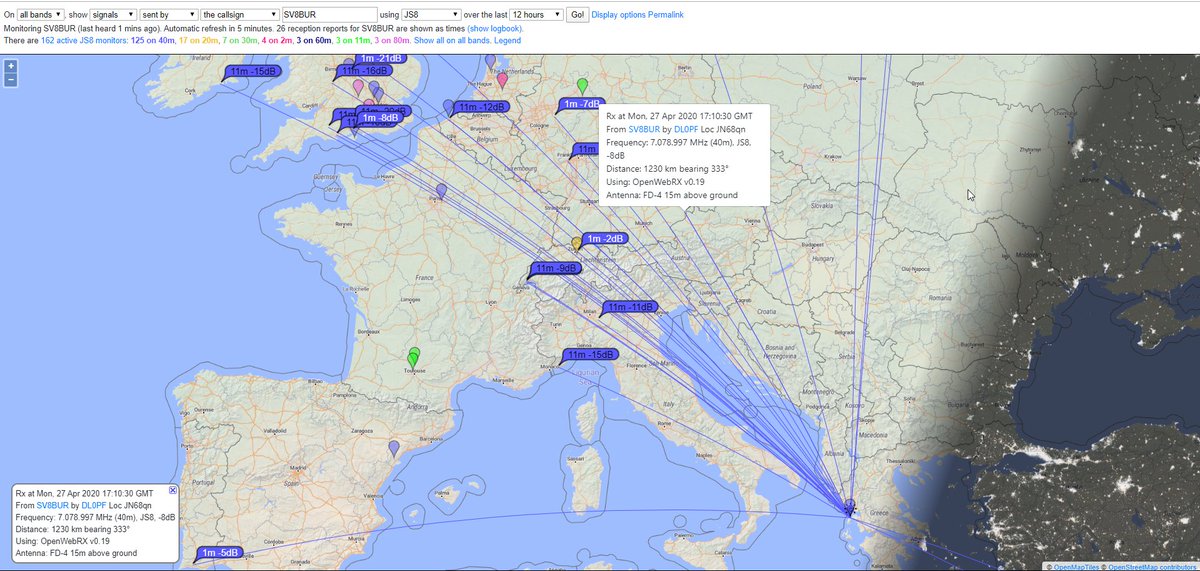Screen dimensions: 1200x571
Task: Open the '12 hours' time range dropdown
Action: [535, 15]
